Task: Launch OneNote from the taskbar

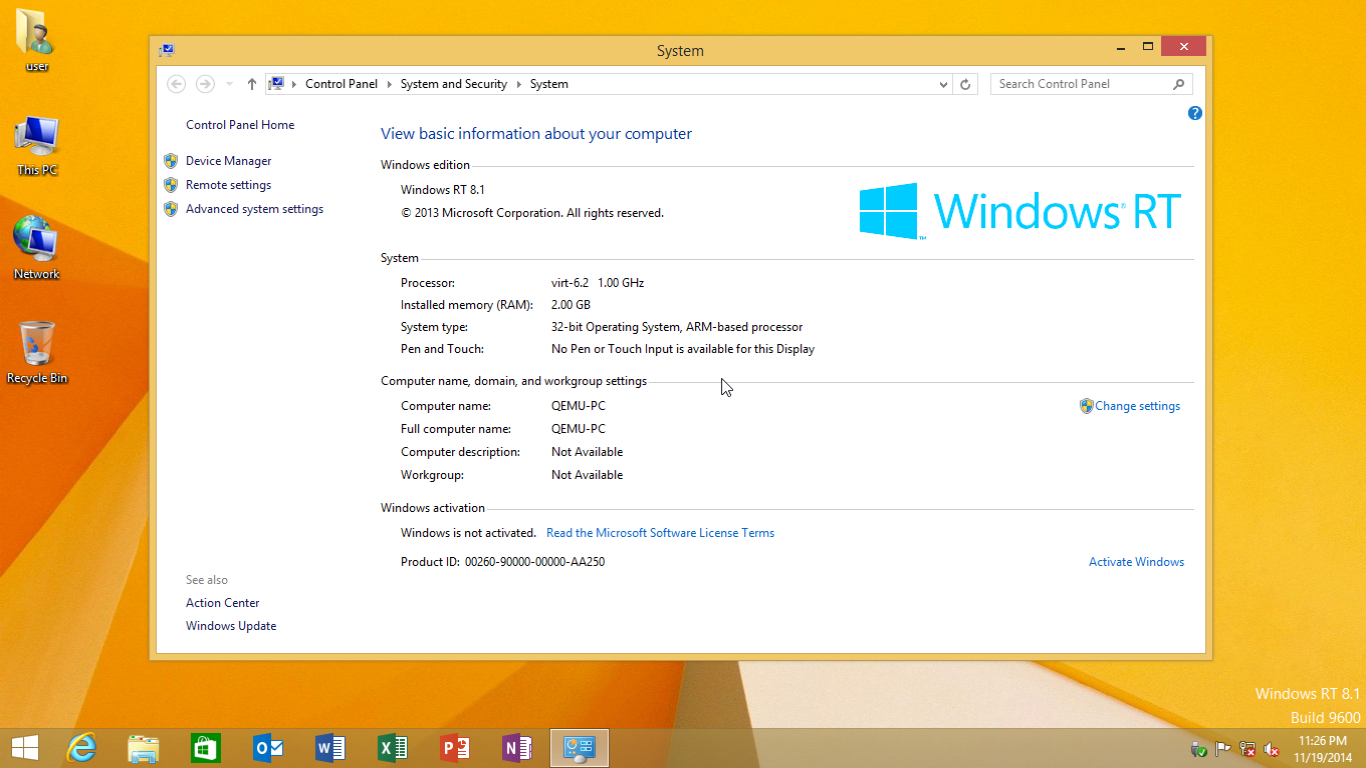Action: point(517,747)
